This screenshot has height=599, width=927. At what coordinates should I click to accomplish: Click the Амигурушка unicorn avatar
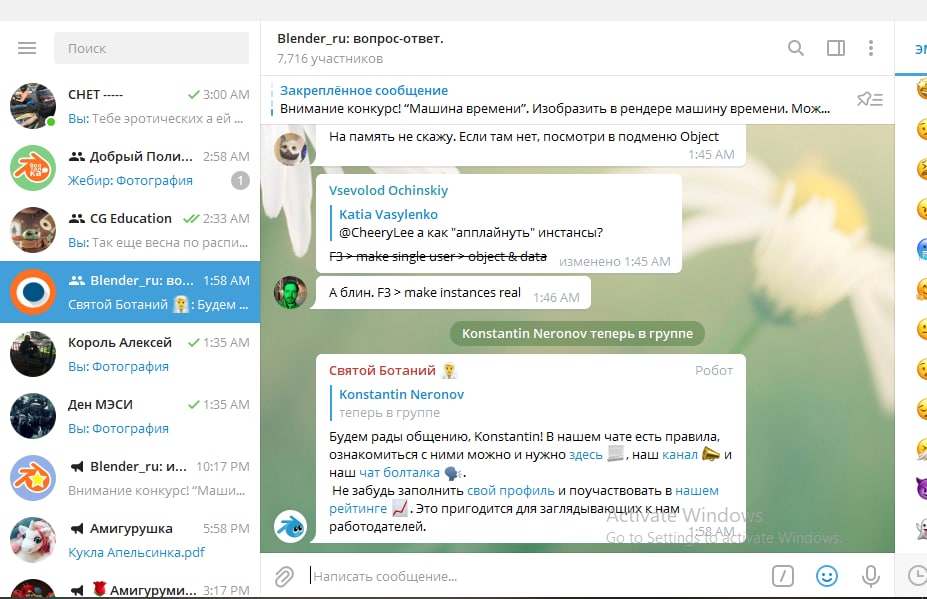pos(33,540)
